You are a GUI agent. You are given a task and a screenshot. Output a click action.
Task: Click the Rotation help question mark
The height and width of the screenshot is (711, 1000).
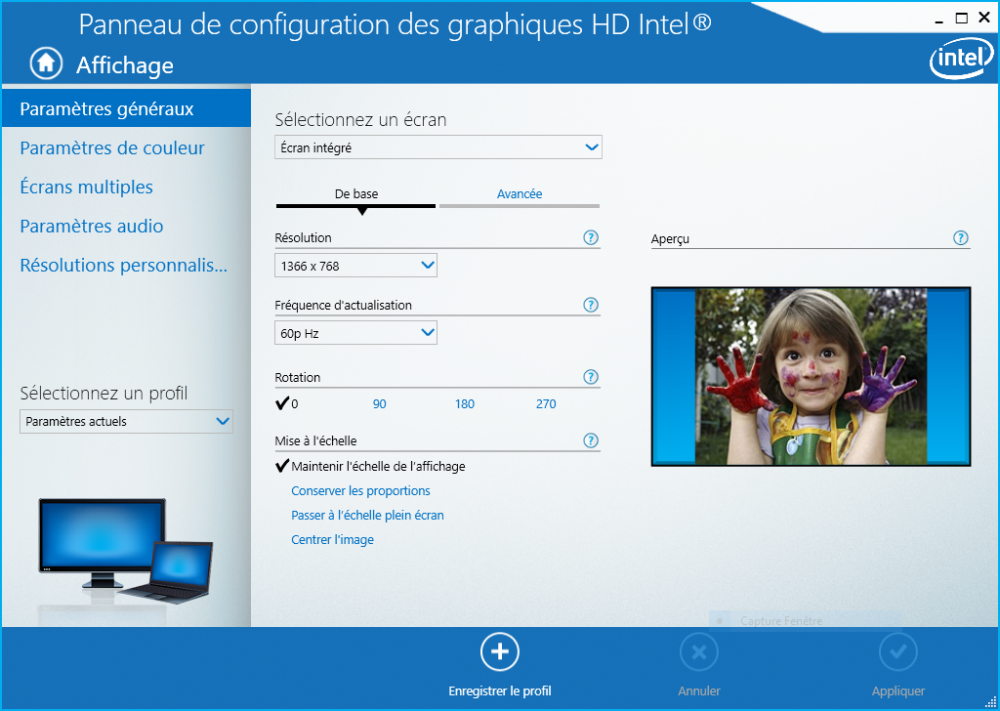pyautogui.click(x=590, y=377)
